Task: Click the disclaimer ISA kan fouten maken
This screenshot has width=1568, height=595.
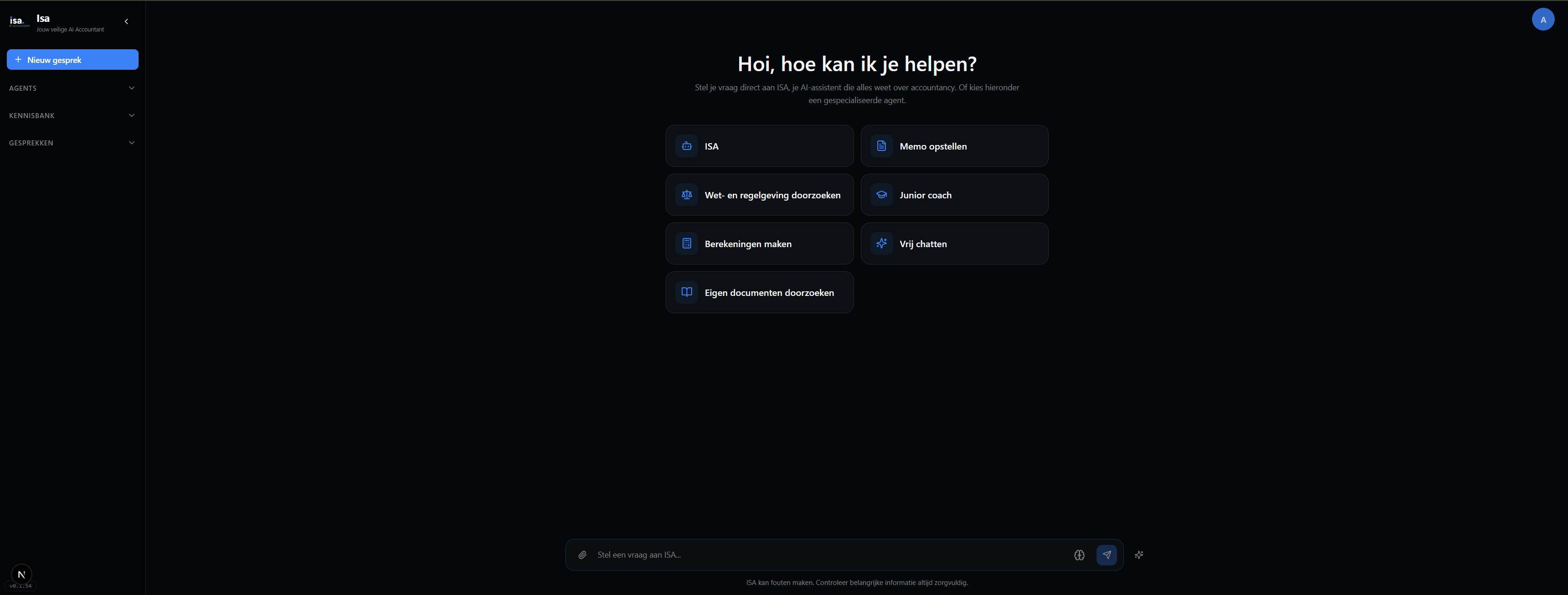Action: (856, 582)
